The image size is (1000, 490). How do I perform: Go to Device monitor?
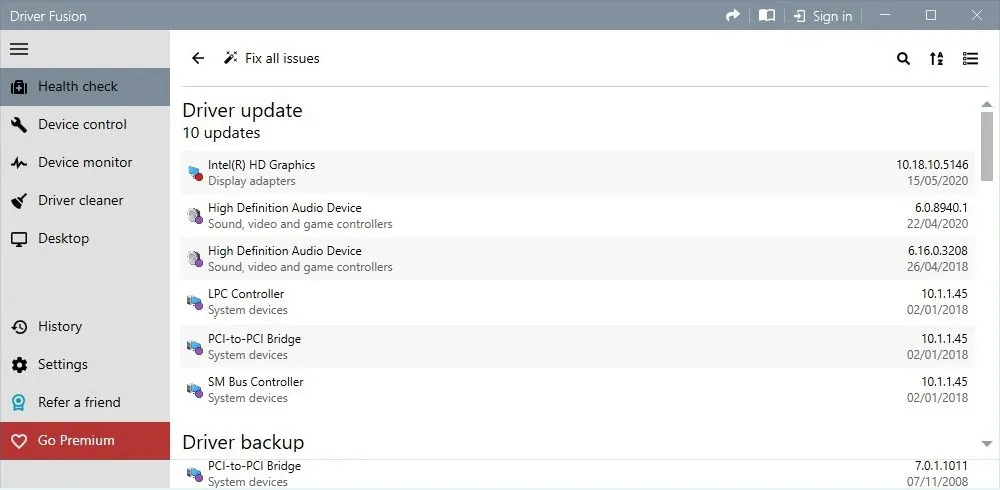[x=85, y=163]
